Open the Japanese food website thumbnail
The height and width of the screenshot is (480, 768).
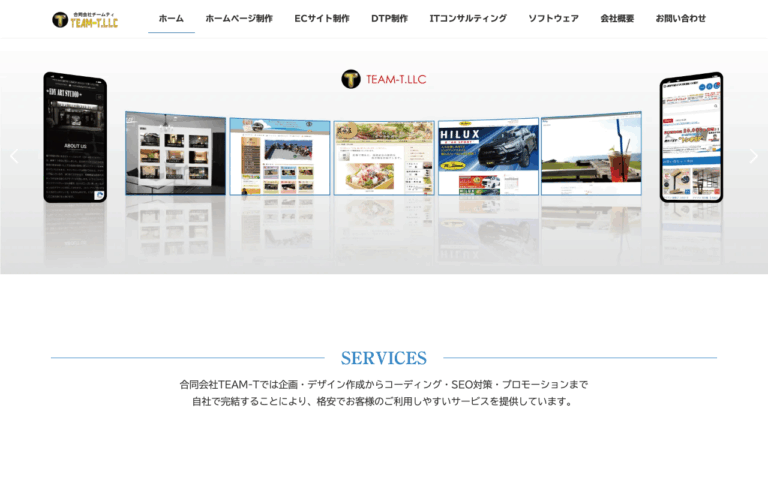(x=384, y=158)
